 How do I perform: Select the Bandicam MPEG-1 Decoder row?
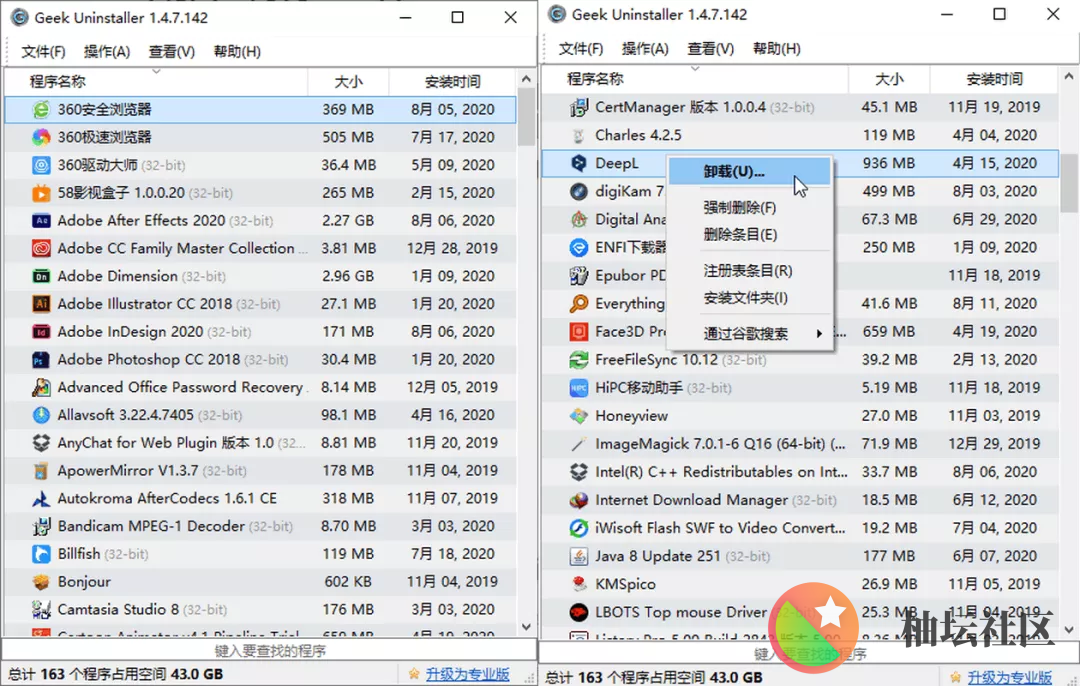(260, 526)
